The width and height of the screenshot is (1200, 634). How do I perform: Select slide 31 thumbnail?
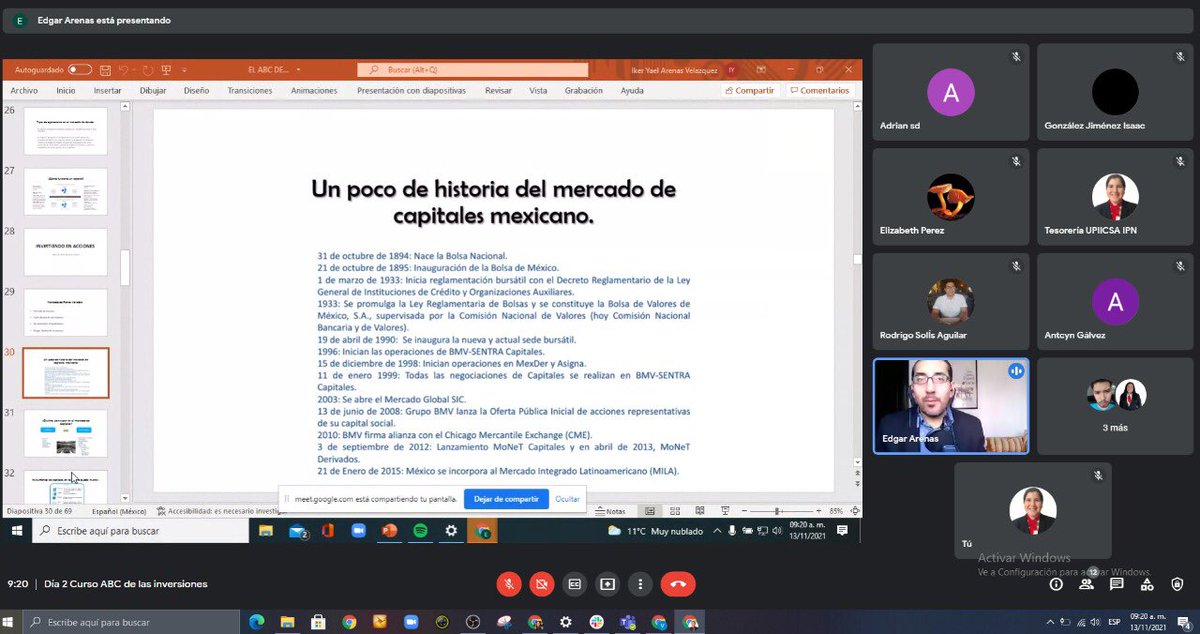65,433
